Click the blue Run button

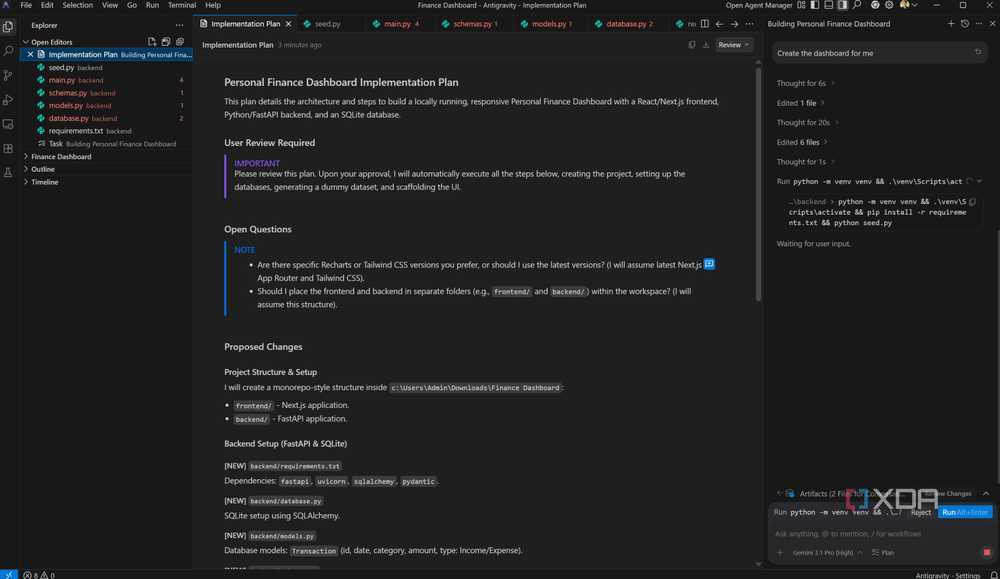[x=965, y=513]
